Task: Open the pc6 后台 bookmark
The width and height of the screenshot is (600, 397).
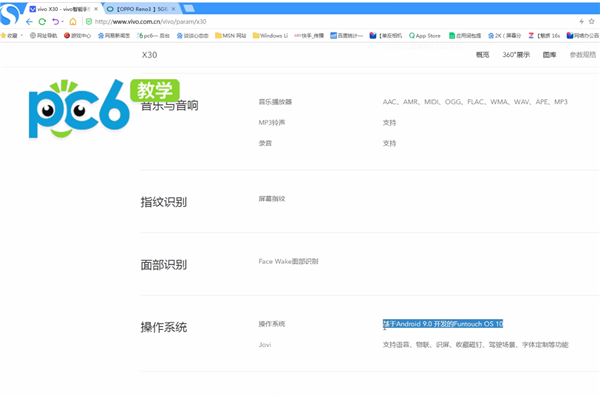Action: 153,36
